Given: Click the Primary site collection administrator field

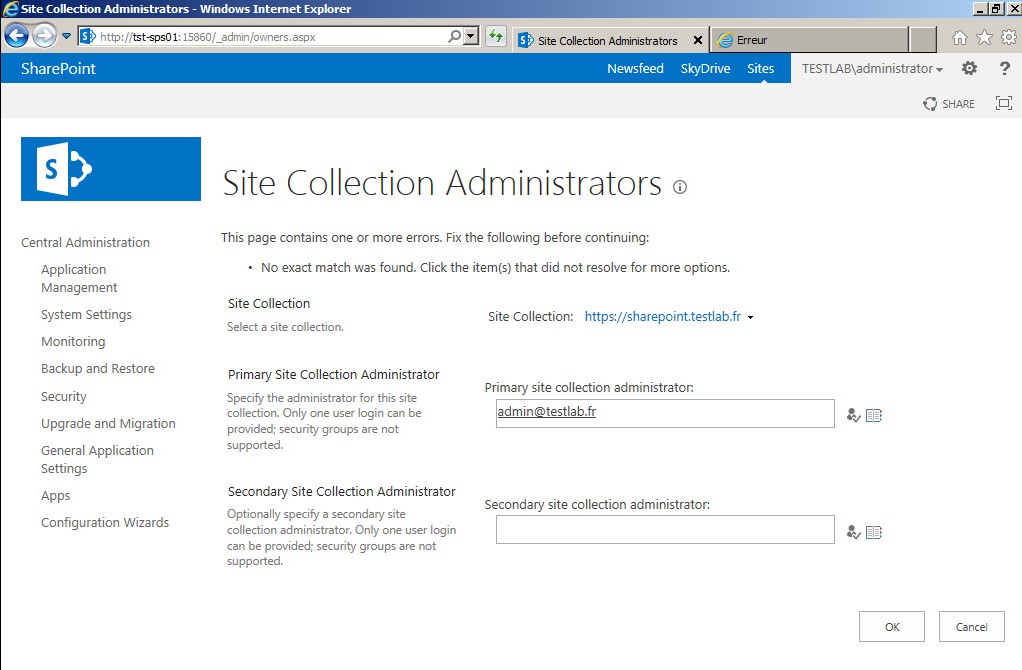Looking at the screenshot, I should (x=665, y=413).
